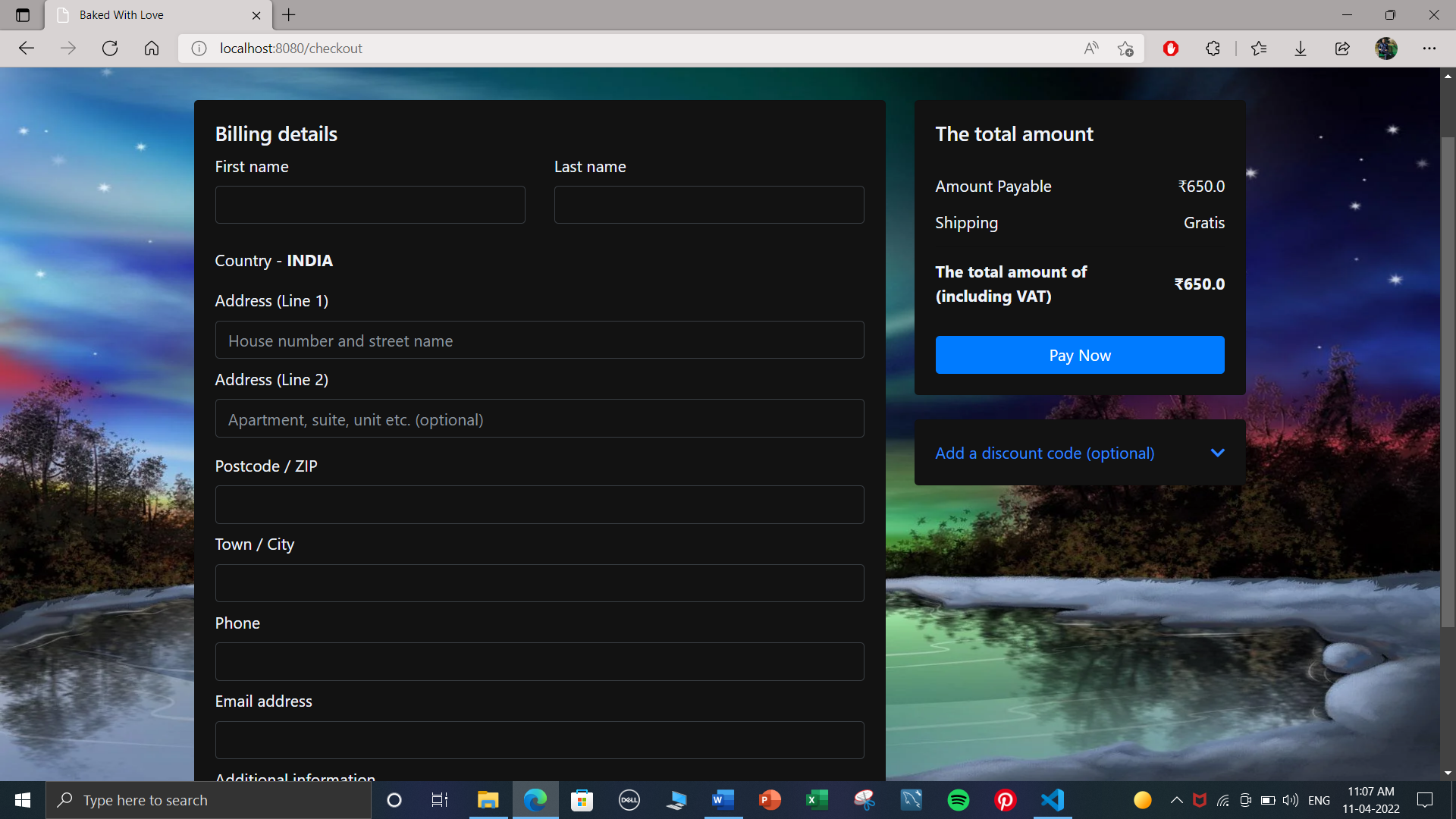Open a new browser tab
Screen dimensions: 1456x819
(289, 15)
